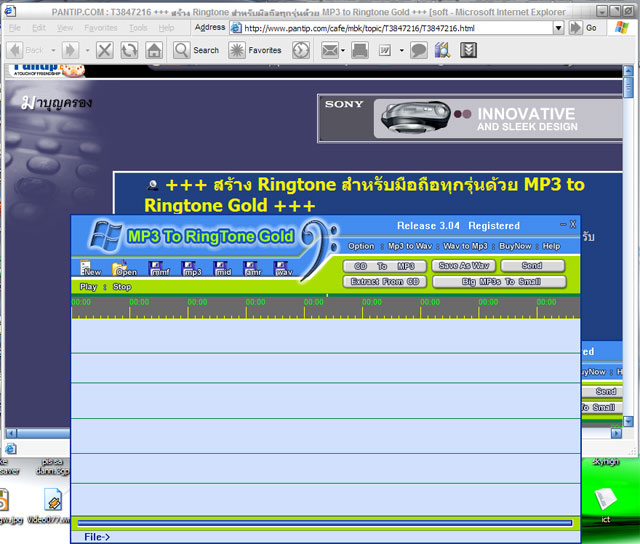
Task: Open IE Favorites star button
Action: 255,51
